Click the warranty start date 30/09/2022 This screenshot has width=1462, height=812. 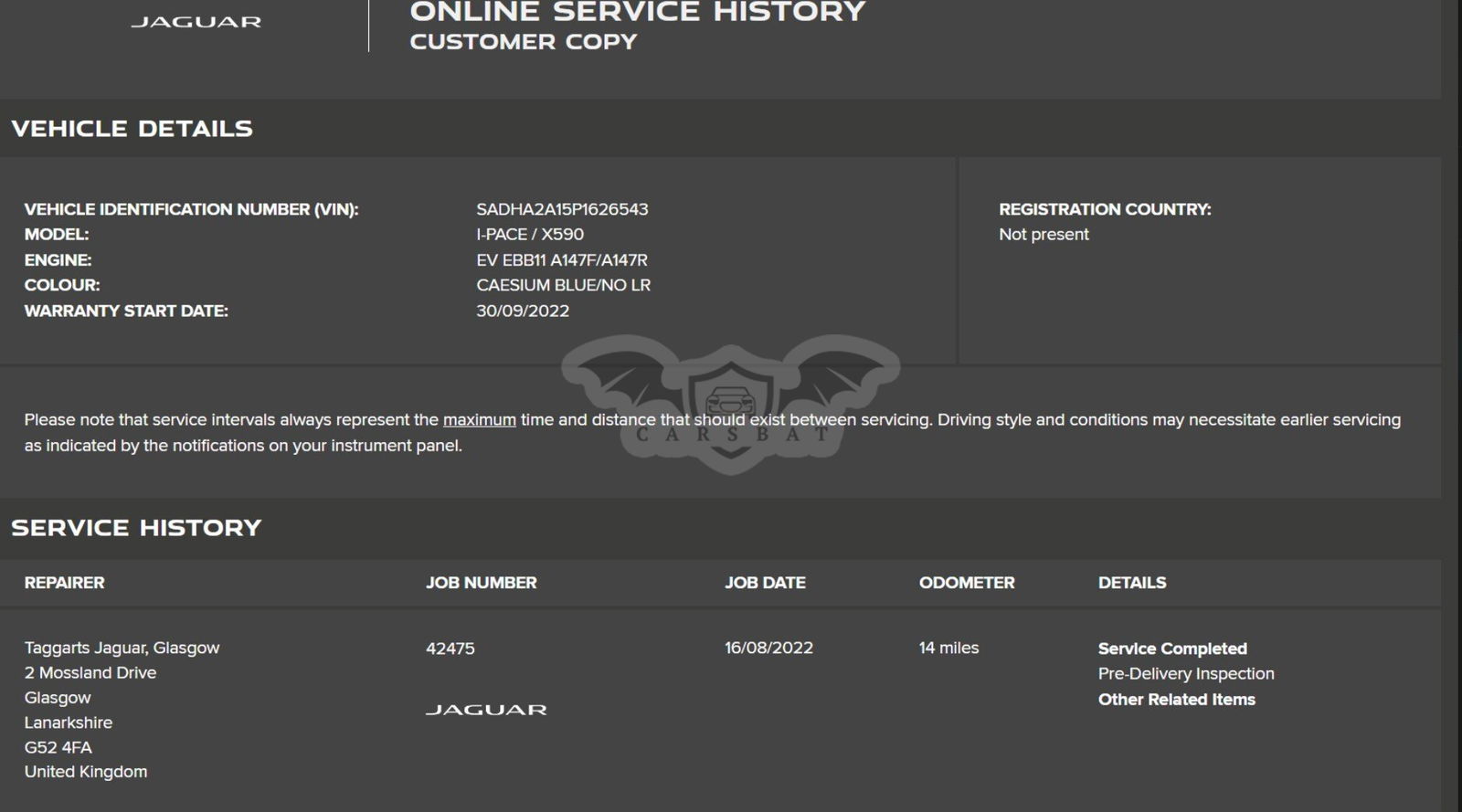point(522,311)
